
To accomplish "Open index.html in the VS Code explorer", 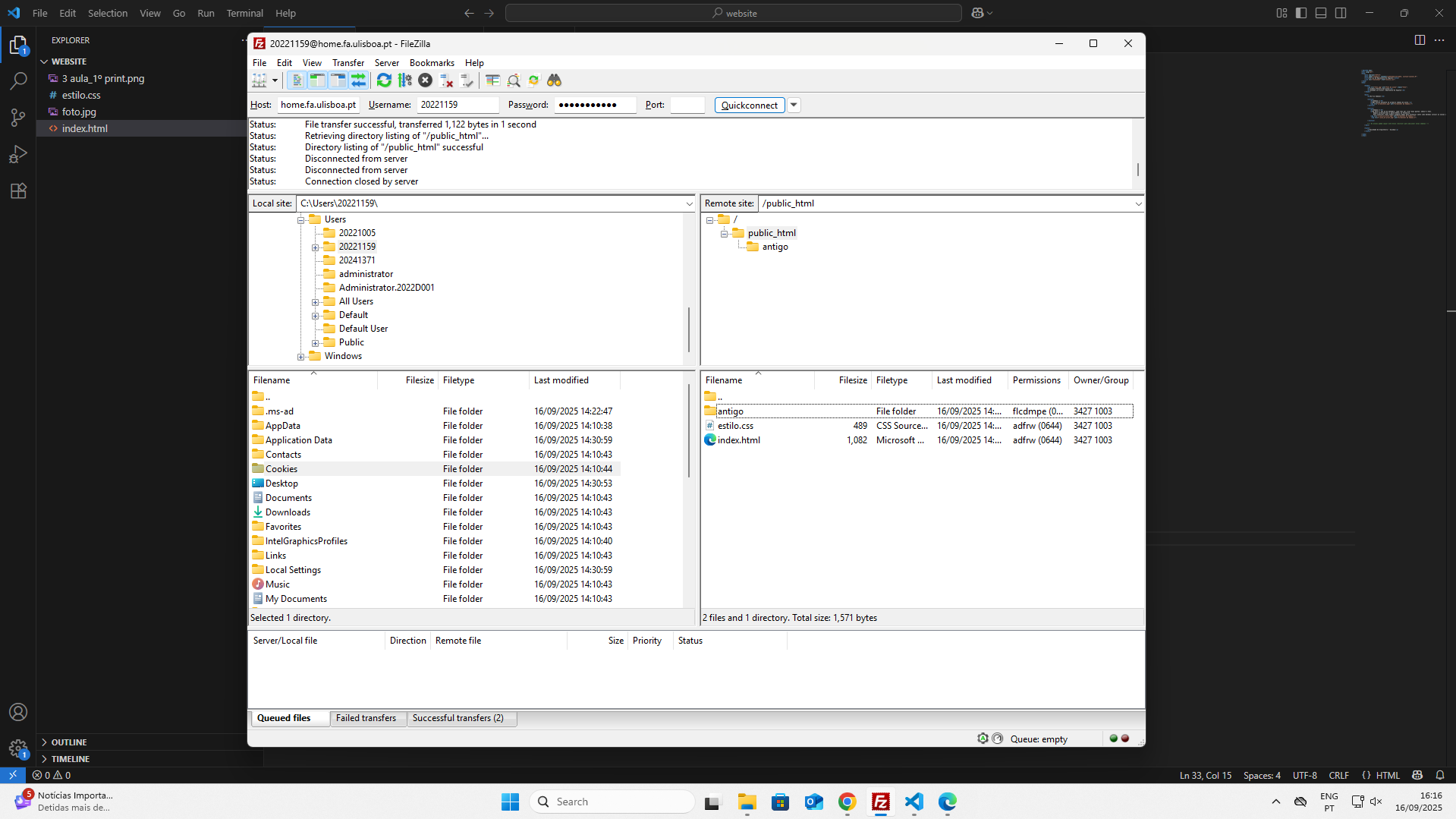I will (84, 128).
